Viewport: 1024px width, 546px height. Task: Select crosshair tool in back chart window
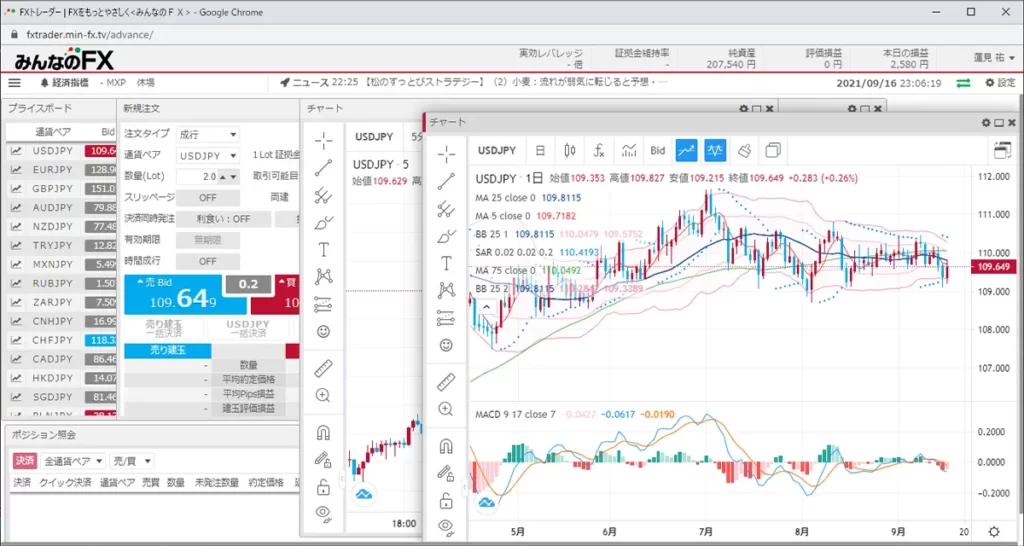point(323,140)
